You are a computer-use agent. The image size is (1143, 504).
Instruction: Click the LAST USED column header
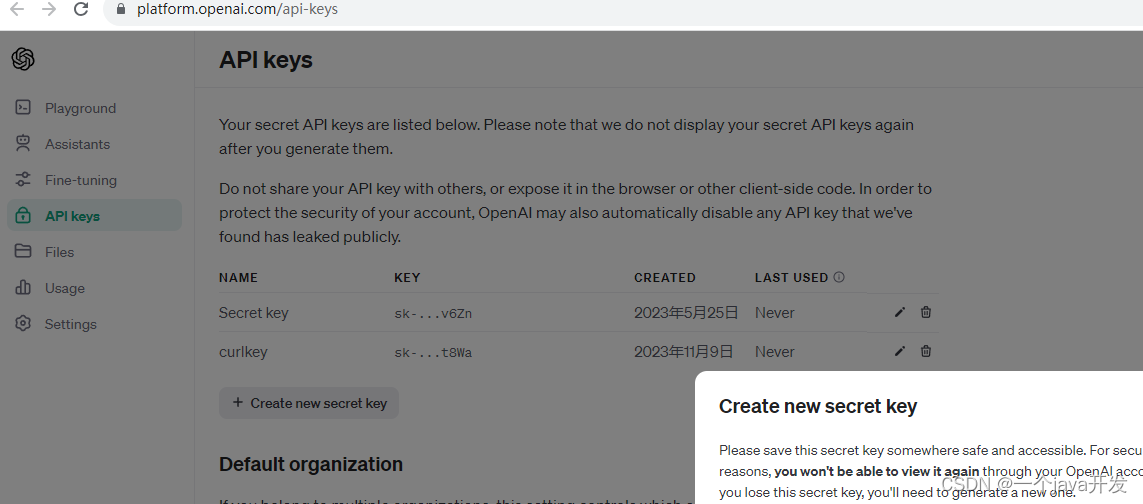792,278
